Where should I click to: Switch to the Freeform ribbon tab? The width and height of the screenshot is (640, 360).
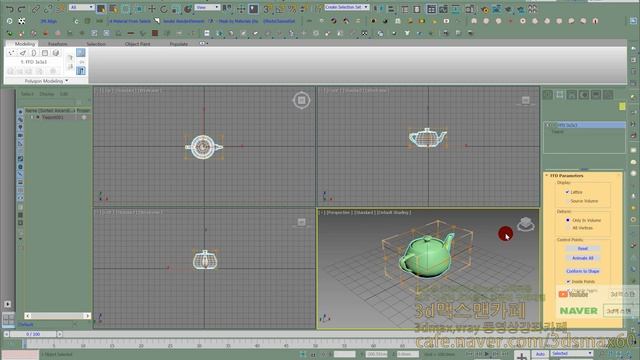click(58, 44)
